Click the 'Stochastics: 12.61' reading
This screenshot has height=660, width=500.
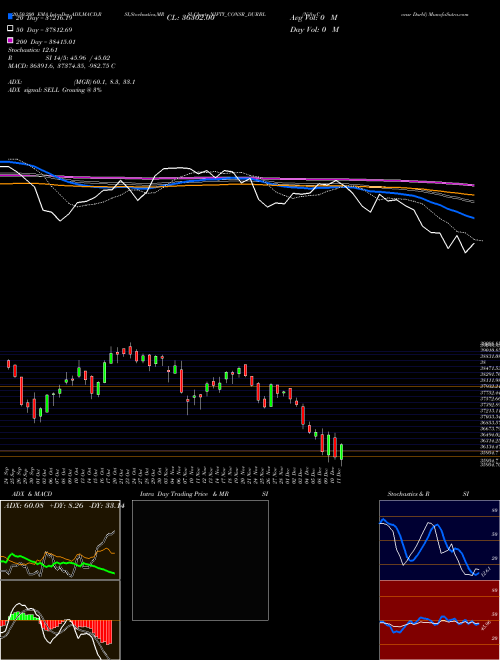coord(33,50)
